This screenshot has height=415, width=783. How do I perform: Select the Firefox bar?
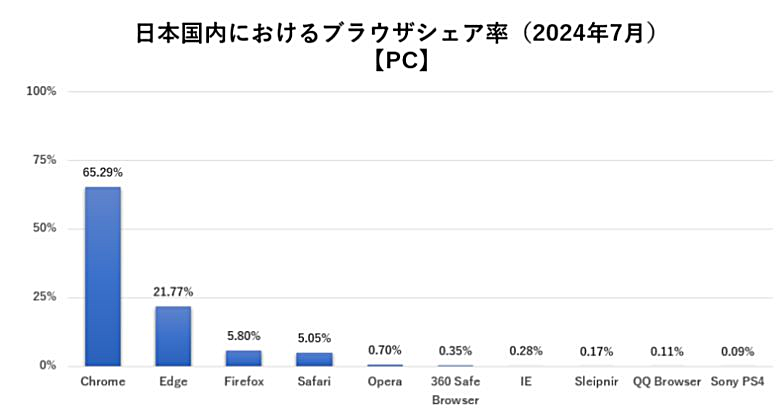243,357
